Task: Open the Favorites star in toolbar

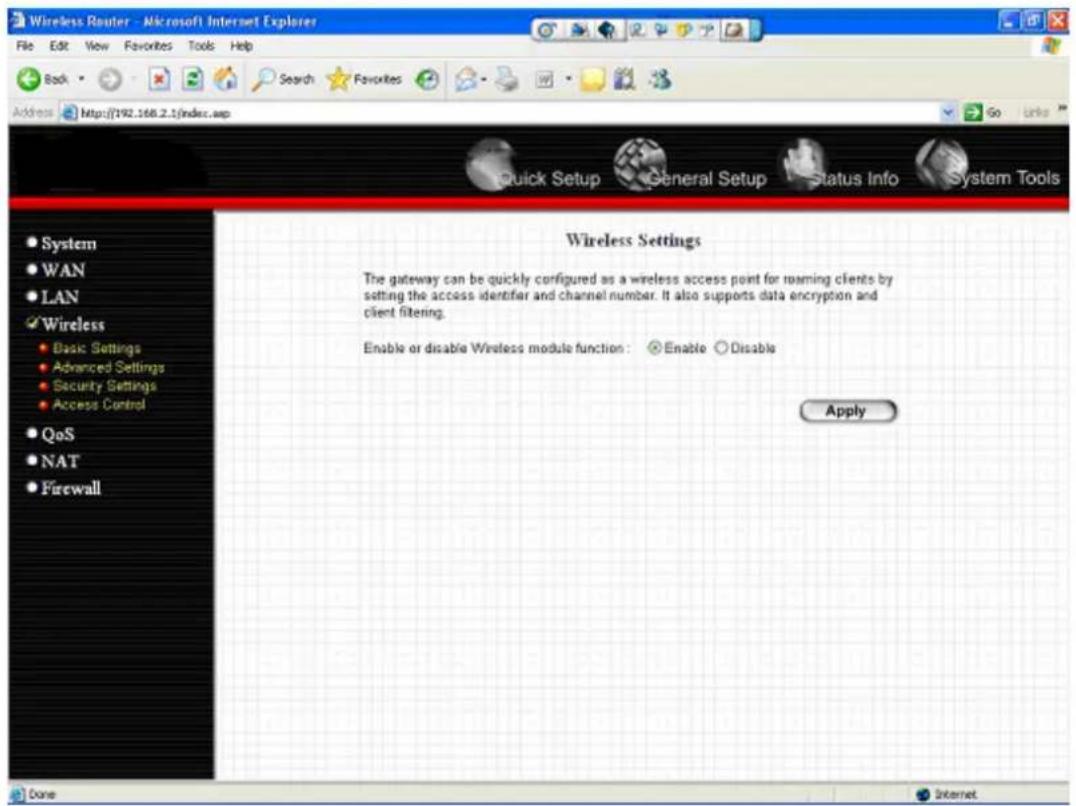Action: (x=364, y=80)
